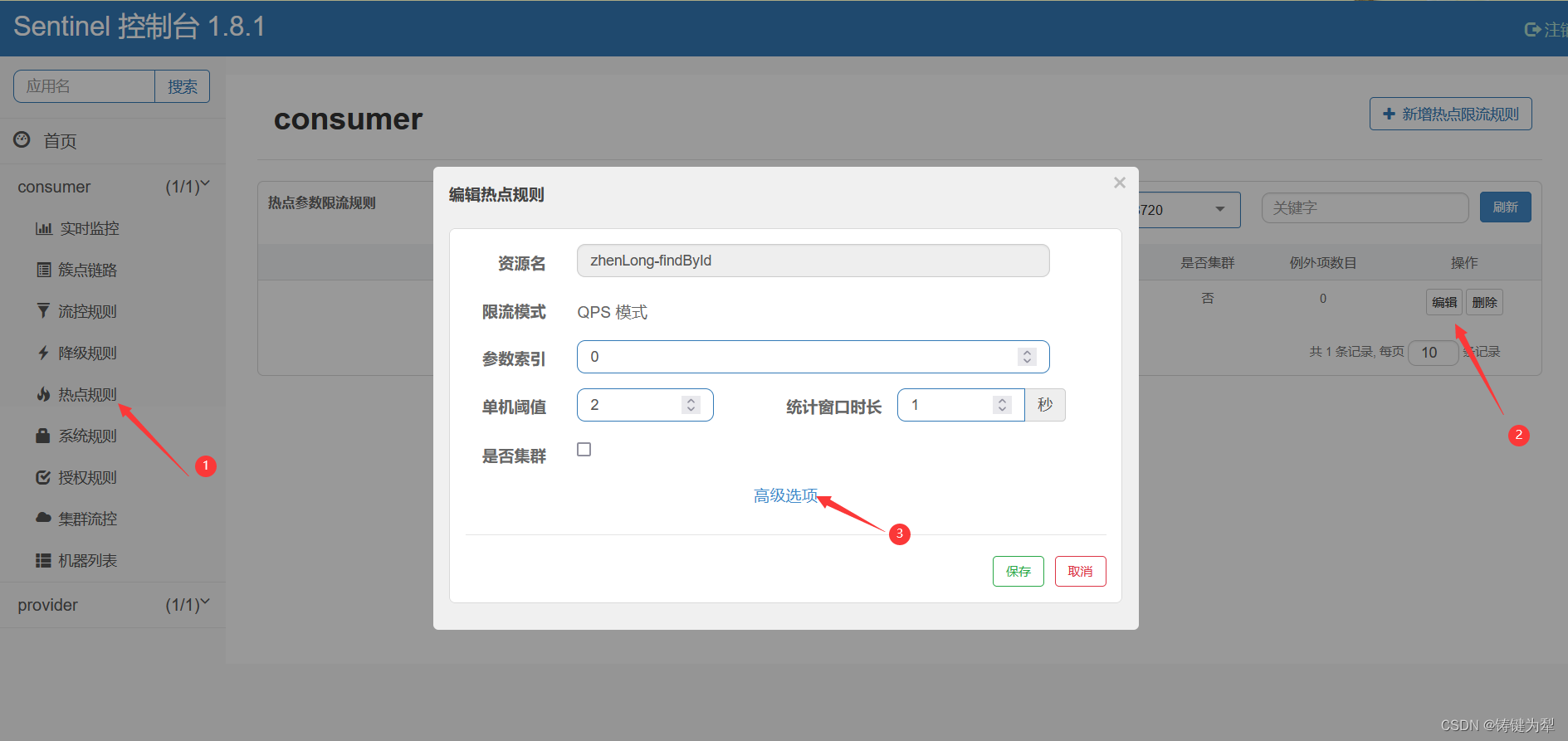Focus the 关键字 filter field
This screenshot has width=1568, height=741.
(x=1365, y=207)
